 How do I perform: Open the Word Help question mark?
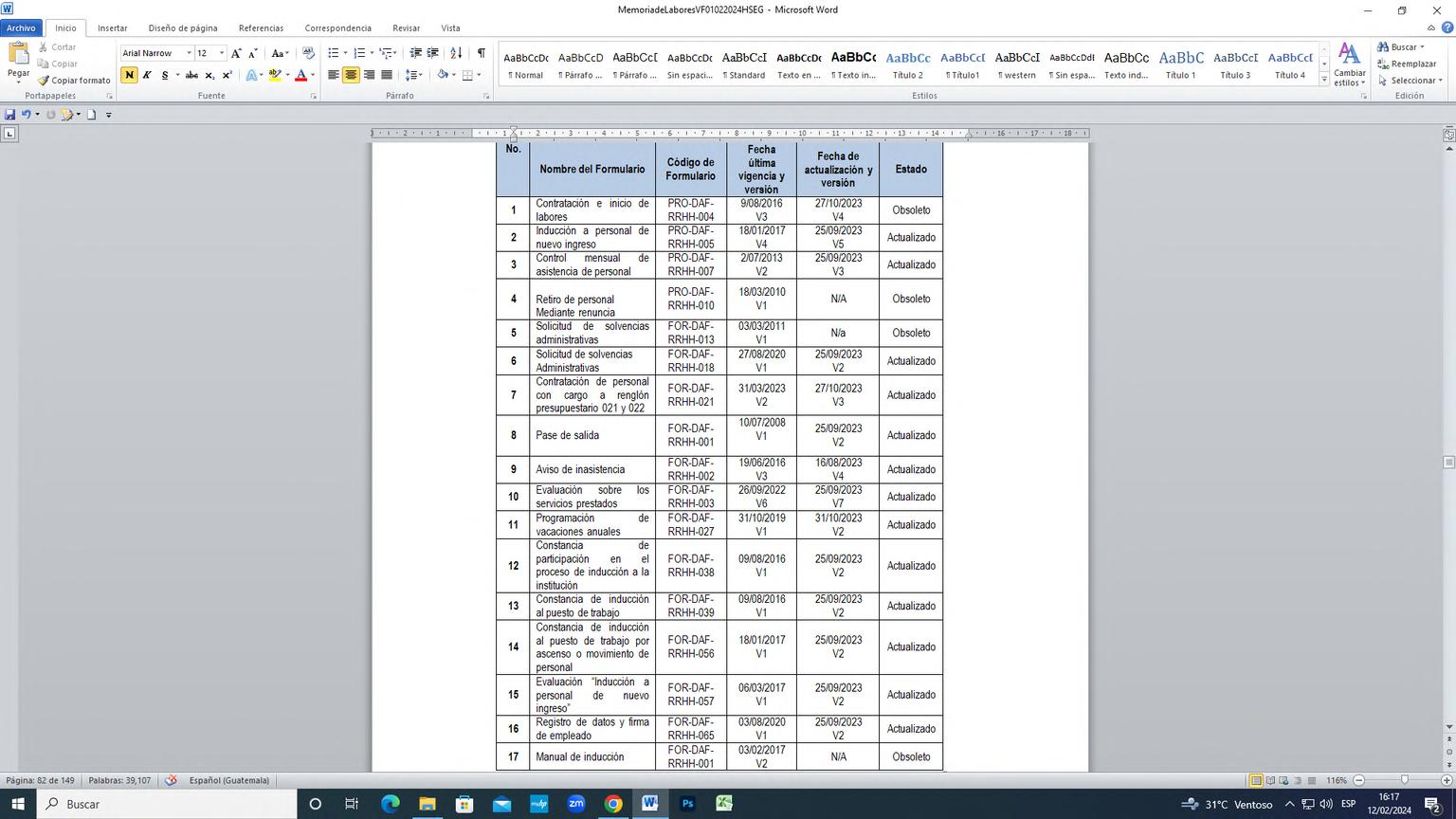pos(1447,28)
